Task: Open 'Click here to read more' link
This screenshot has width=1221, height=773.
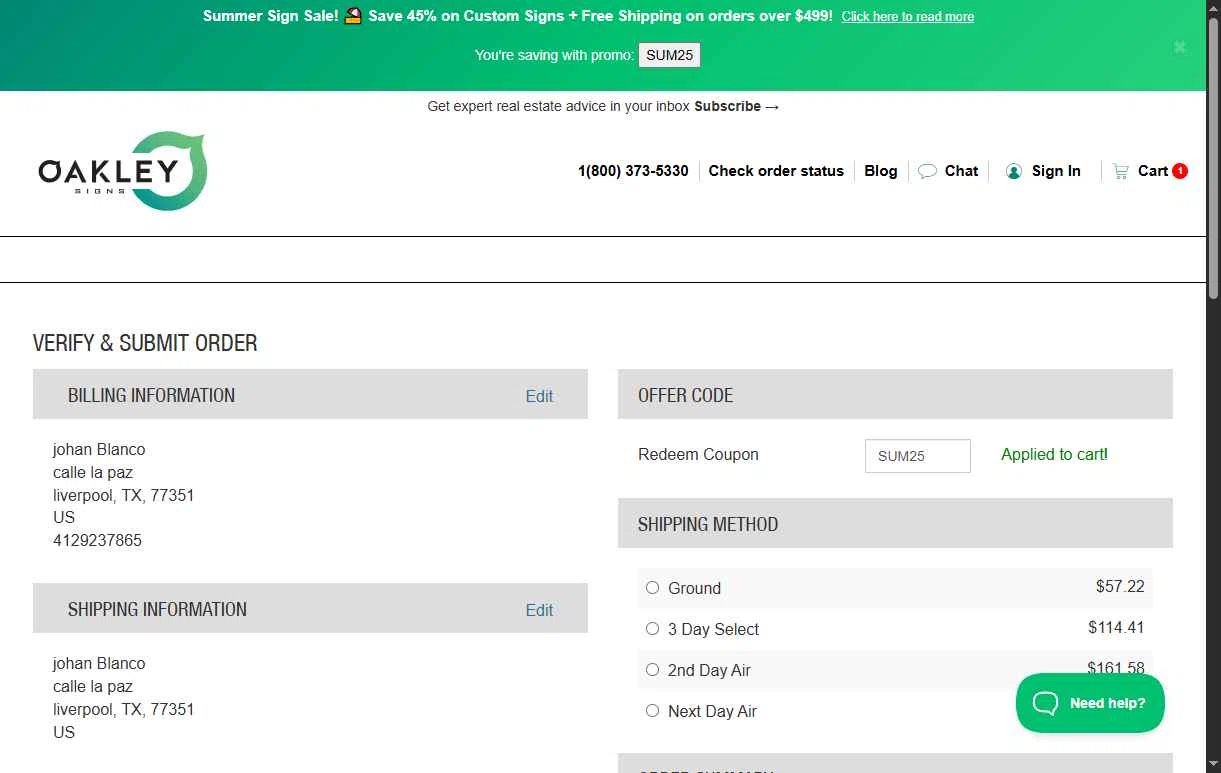Action: tap(908, 17)
